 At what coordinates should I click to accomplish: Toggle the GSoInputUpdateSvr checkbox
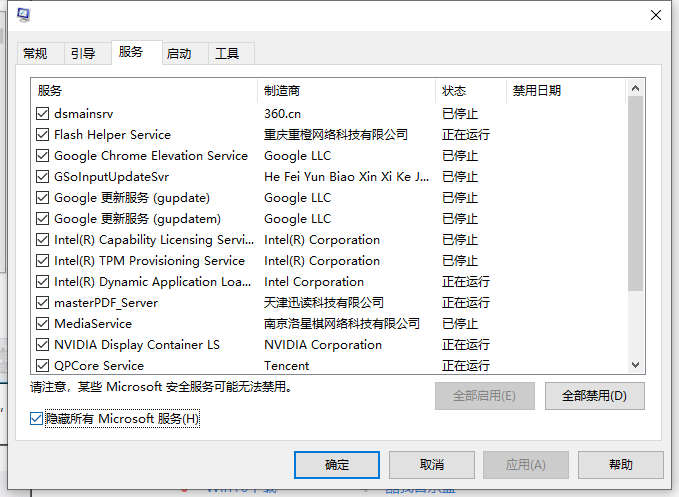click(42, 177)
